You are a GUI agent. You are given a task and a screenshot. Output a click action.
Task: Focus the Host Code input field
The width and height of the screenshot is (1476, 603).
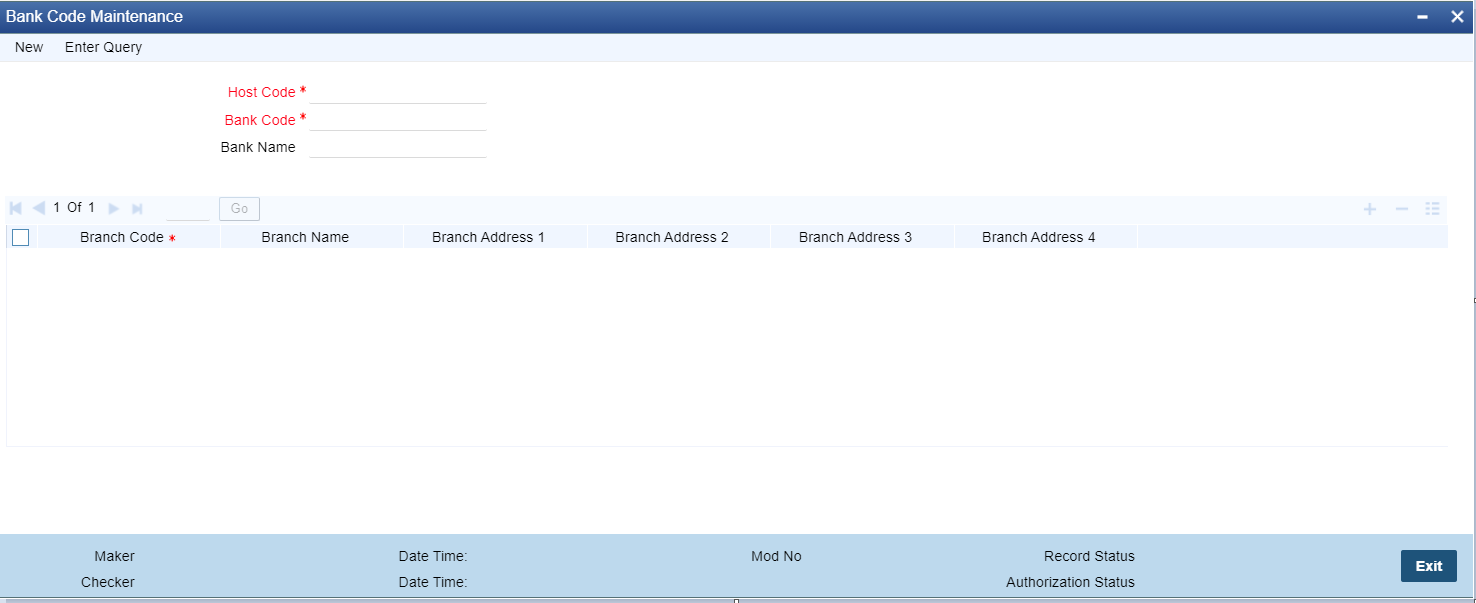point(398,92)
